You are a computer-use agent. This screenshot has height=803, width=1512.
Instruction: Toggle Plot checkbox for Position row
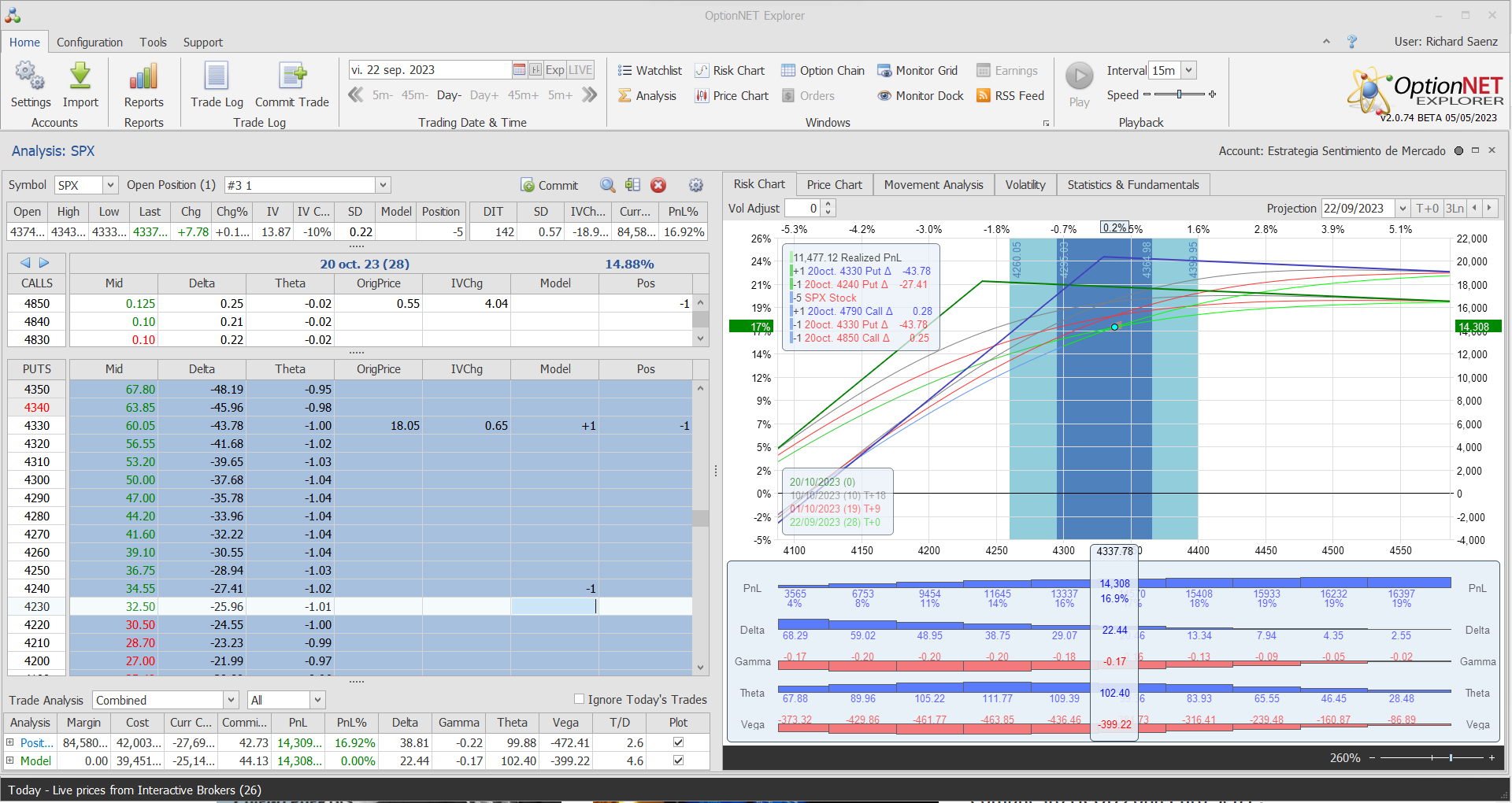(x=678, y=742)
